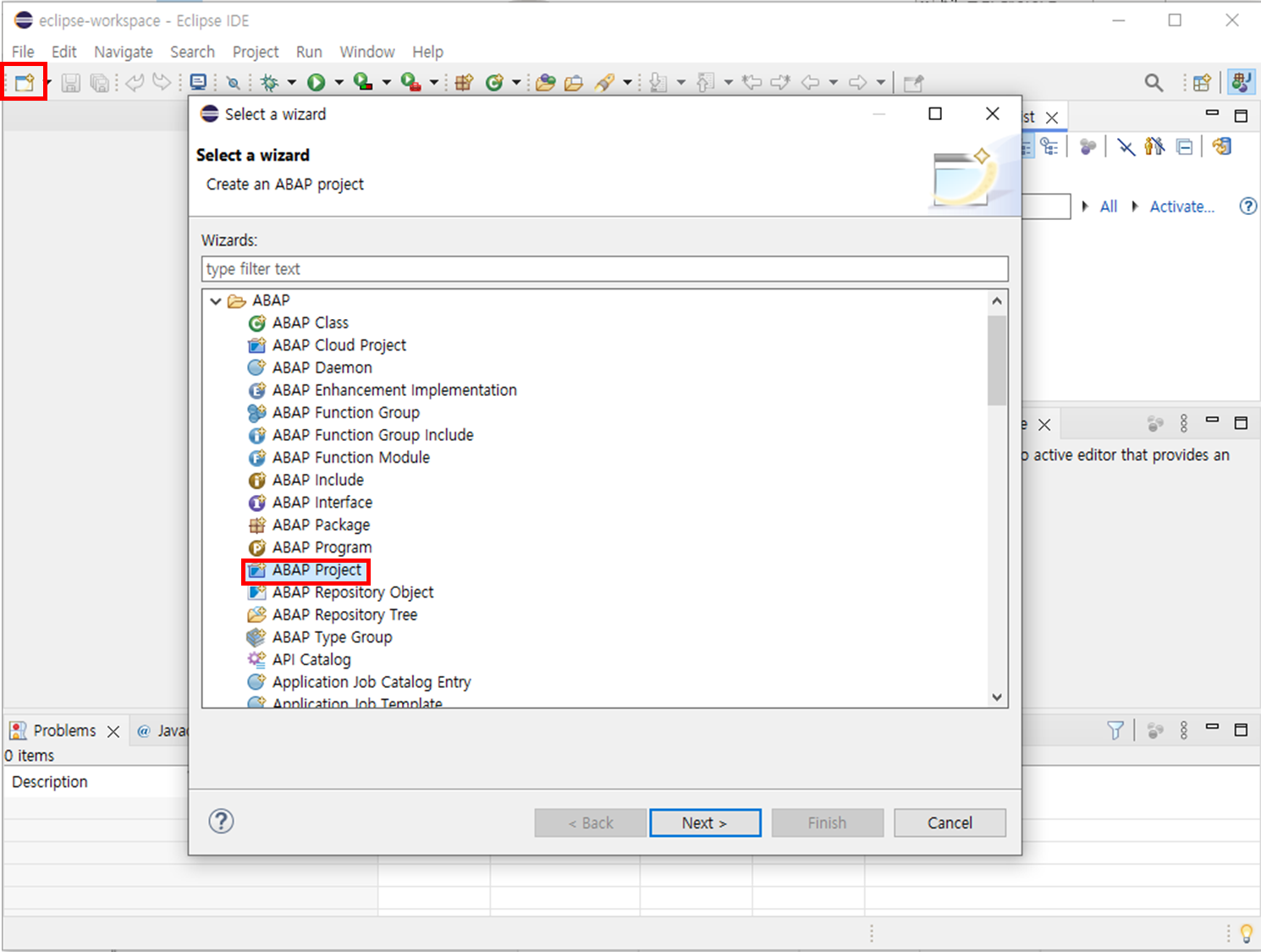
Task: Click the blue help icon in Task List
Action: tap(1247, 206)
